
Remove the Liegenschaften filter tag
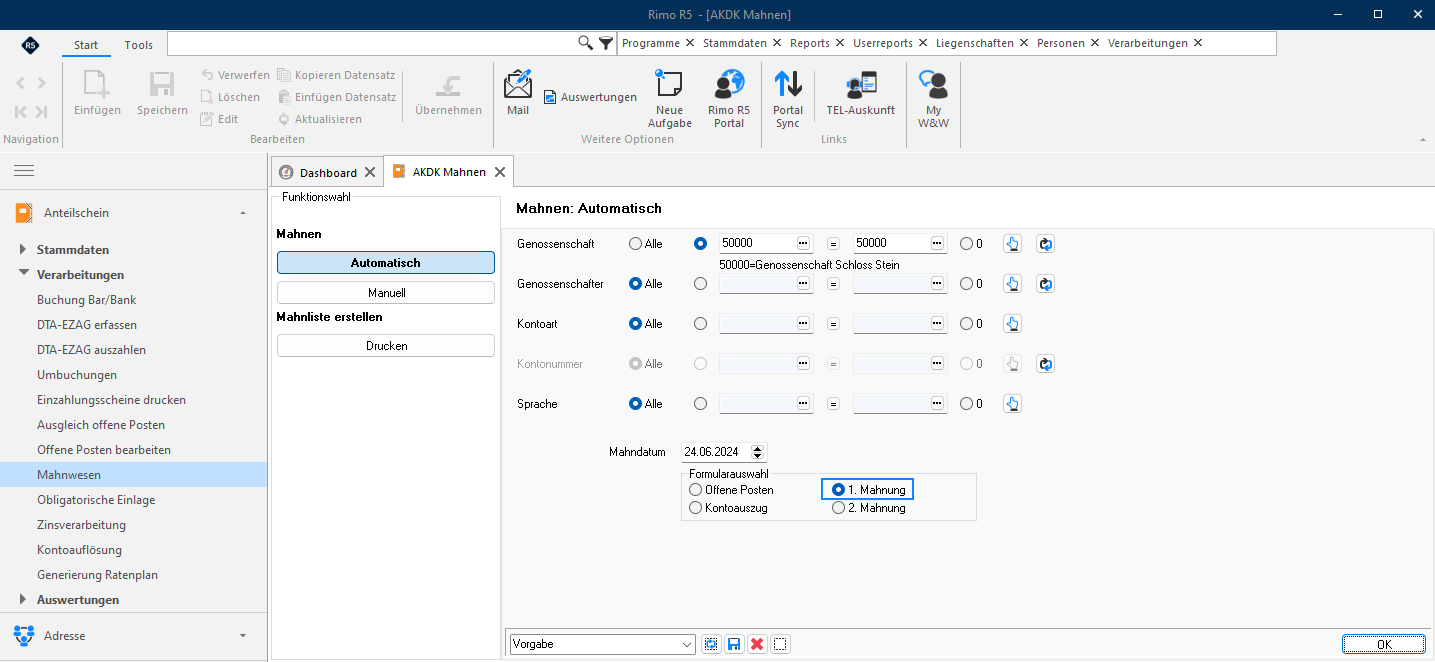click(1024, 43)
